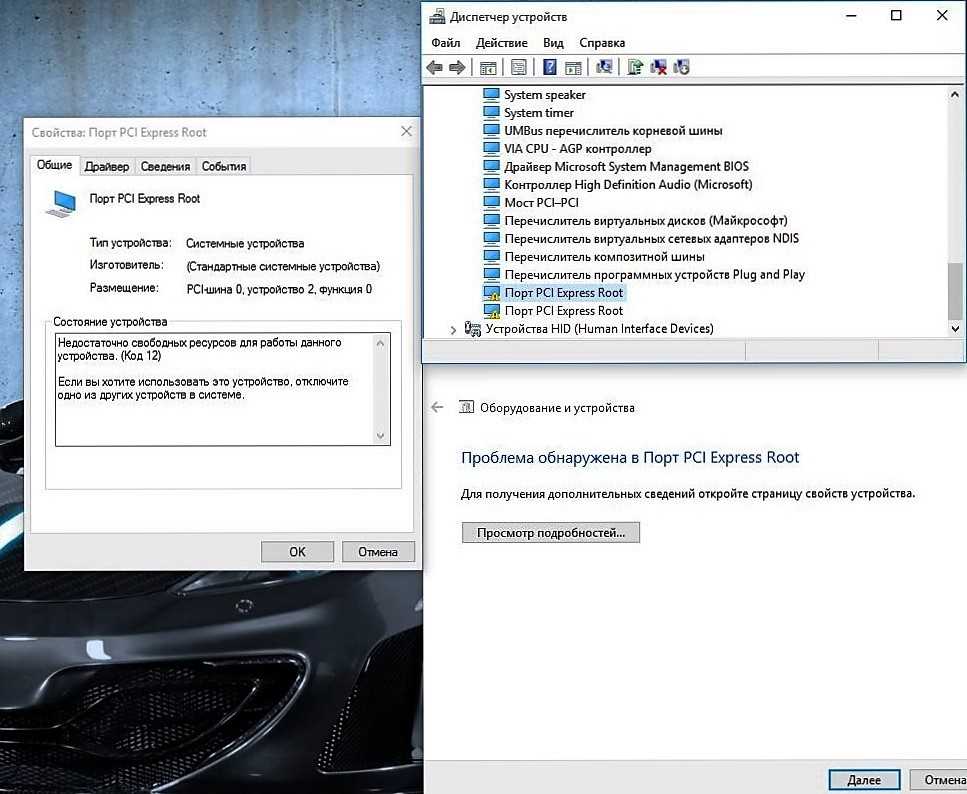Open the Вид menu

click(x=553, y=43)
